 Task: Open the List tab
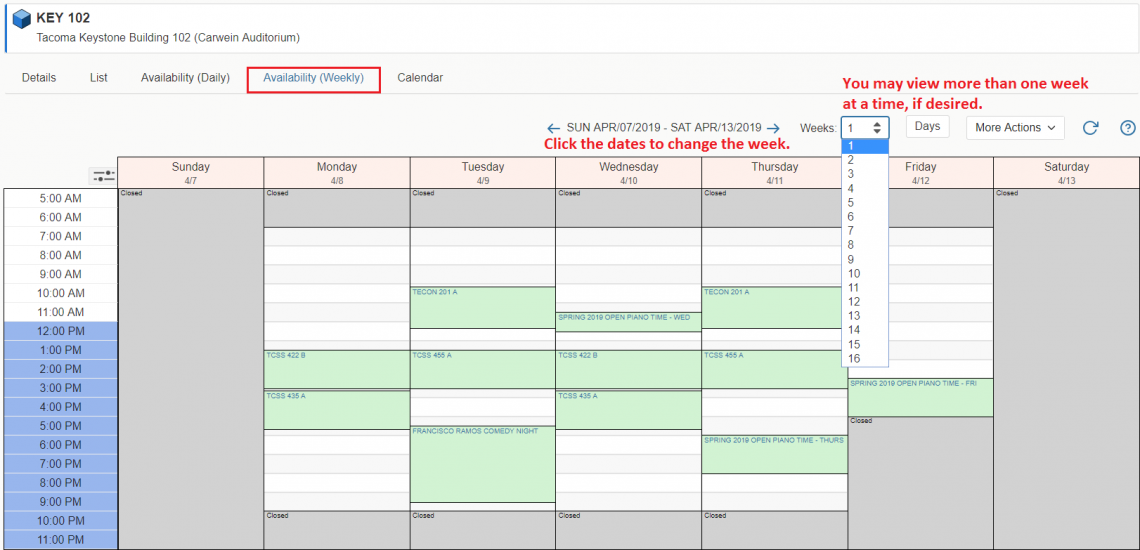click(x=98, y=78)
